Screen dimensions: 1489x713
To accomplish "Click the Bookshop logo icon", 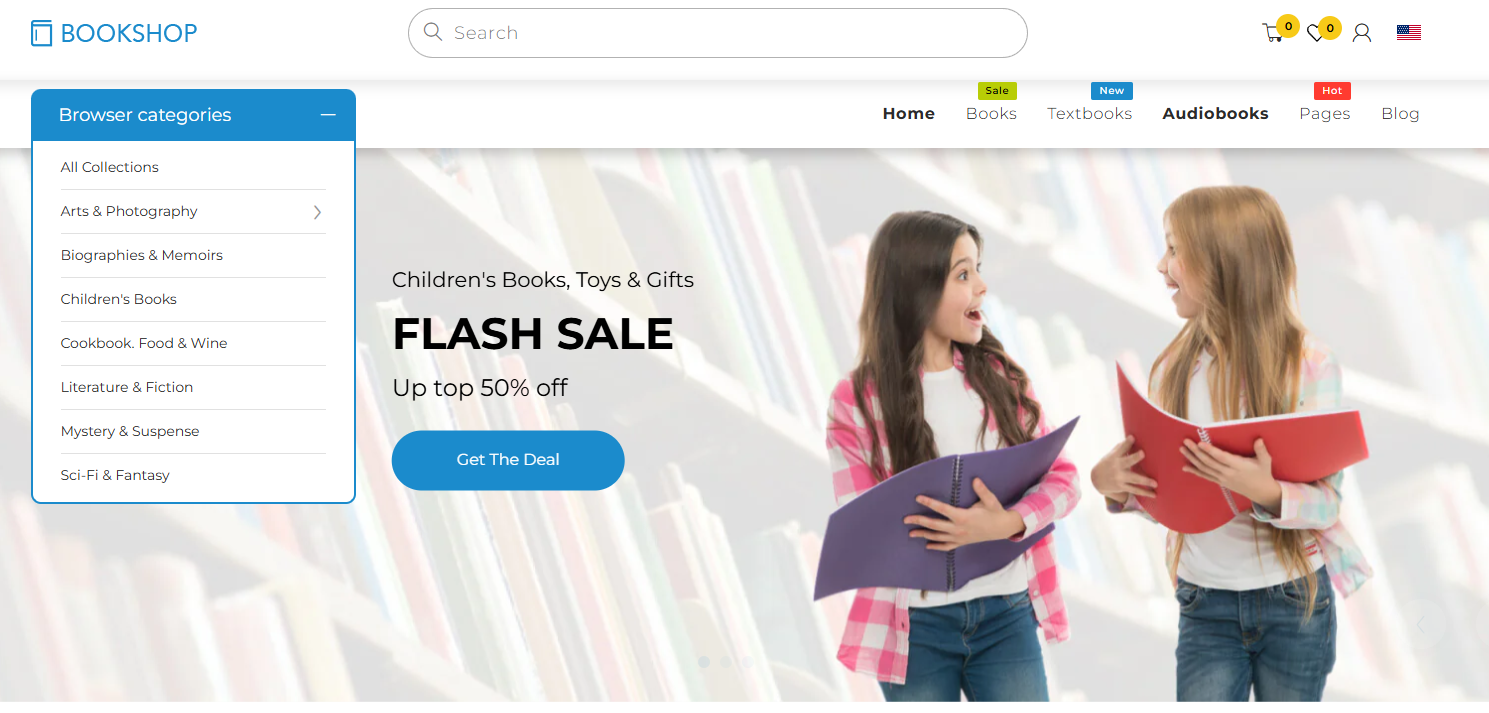I will coord(41,33).
